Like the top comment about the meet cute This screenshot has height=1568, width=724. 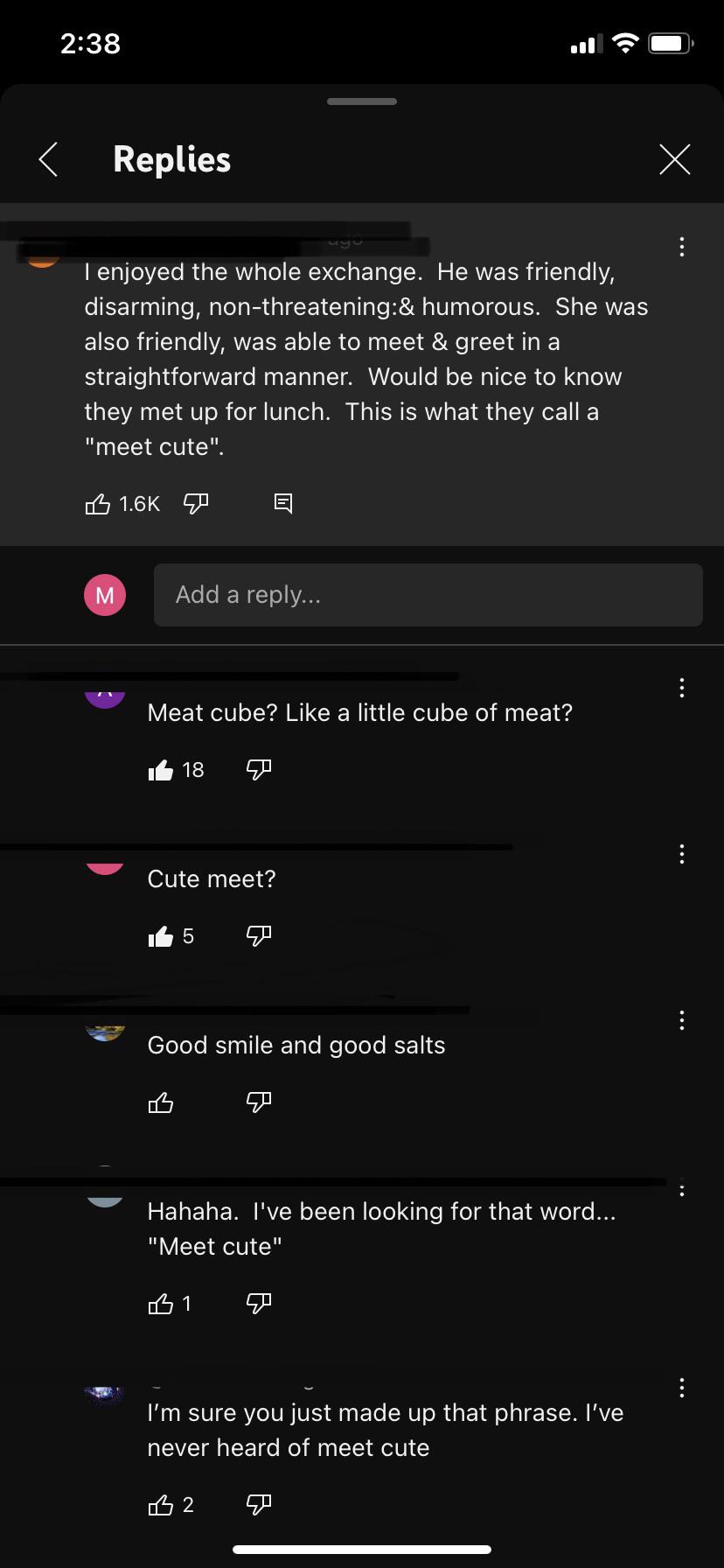[98, 503]
